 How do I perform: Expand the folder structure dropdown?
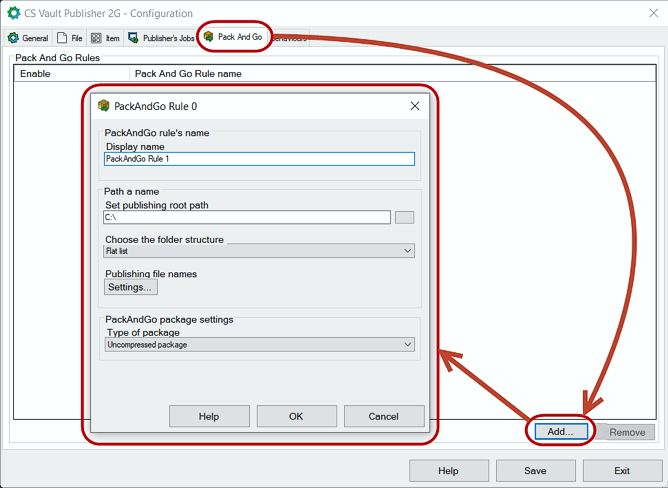(259, 251)
